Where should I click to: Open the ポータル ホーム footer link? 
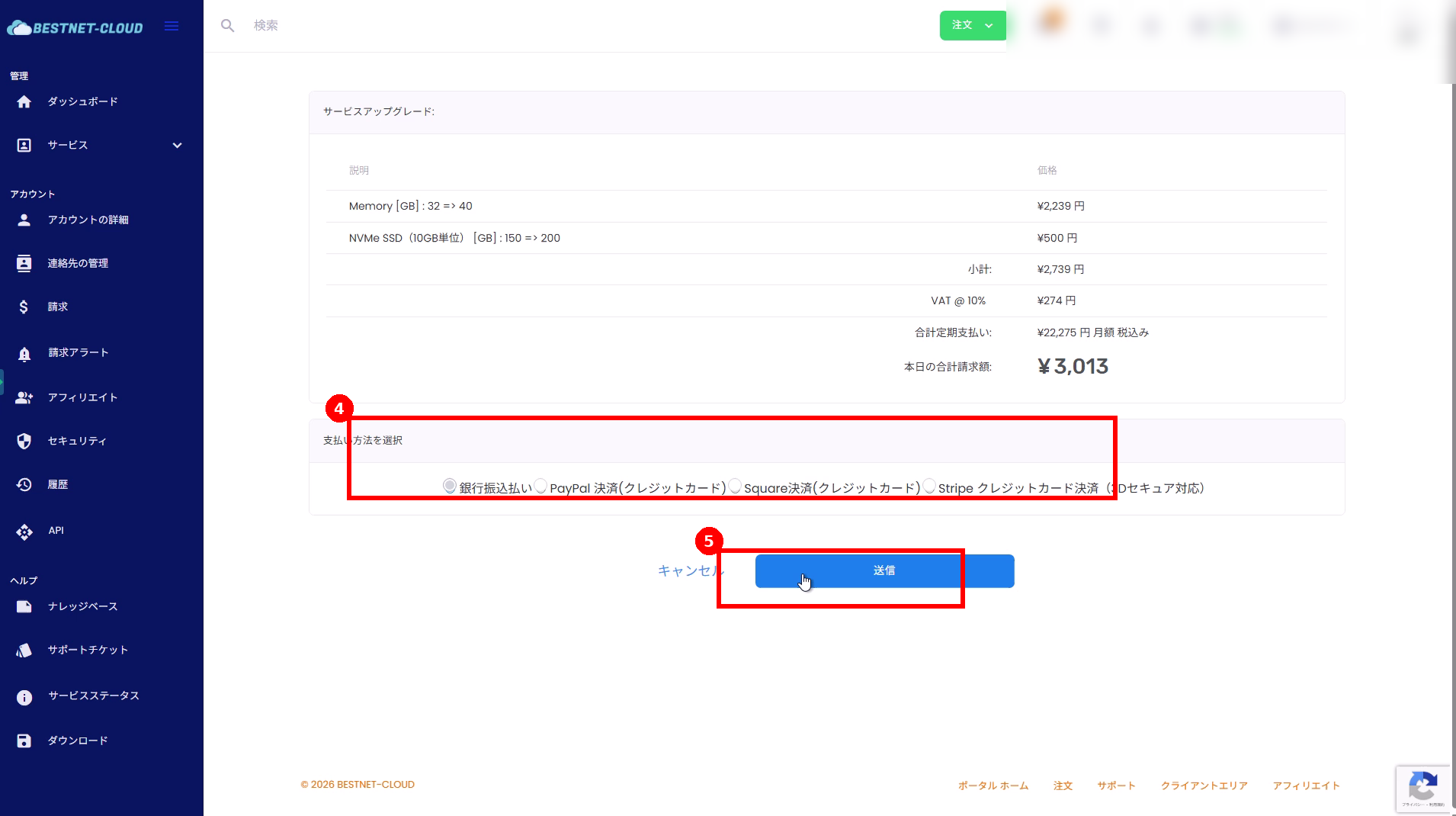click(993, 785)
